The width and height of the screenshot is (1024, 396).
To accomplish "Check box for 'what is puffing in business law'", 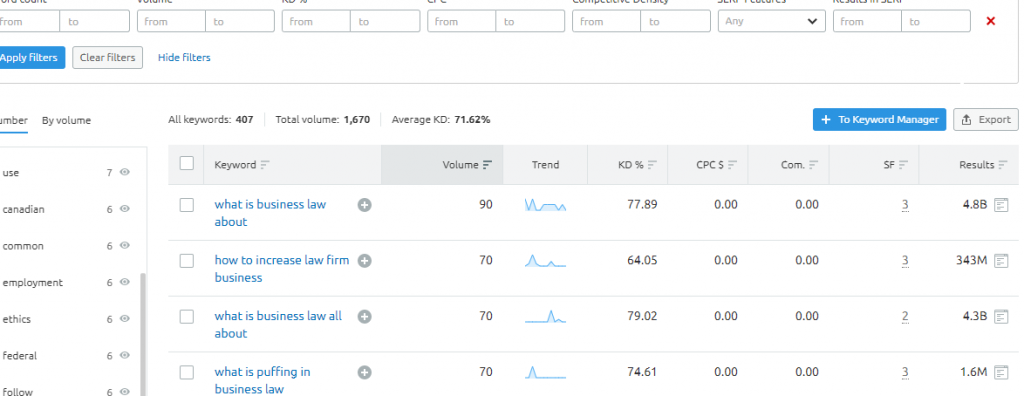I will tap(187, 372).
